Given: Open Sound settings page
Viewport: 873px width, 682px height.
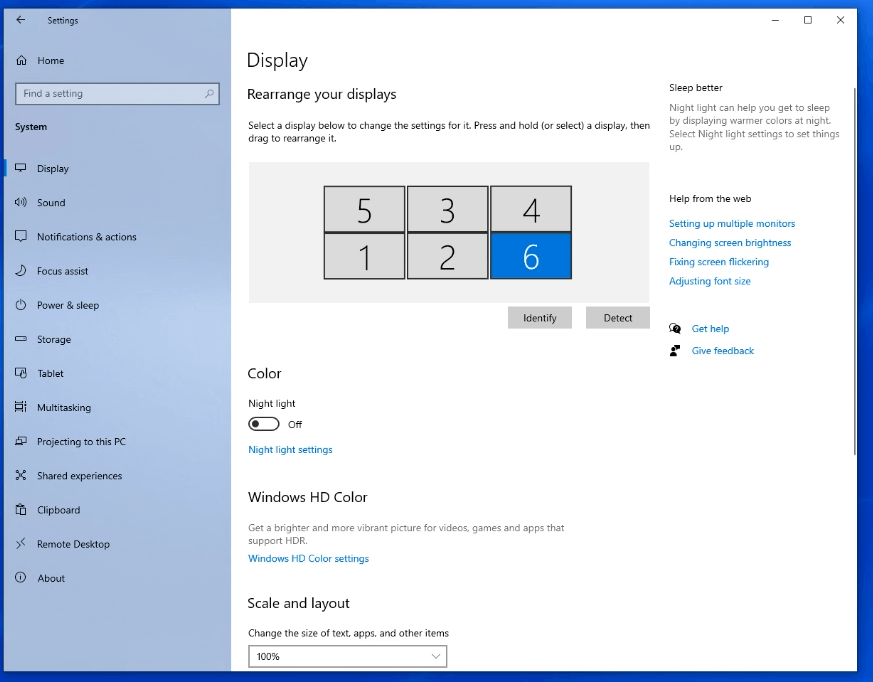Looking at the screenshot, I should click(x=51, y=203).
